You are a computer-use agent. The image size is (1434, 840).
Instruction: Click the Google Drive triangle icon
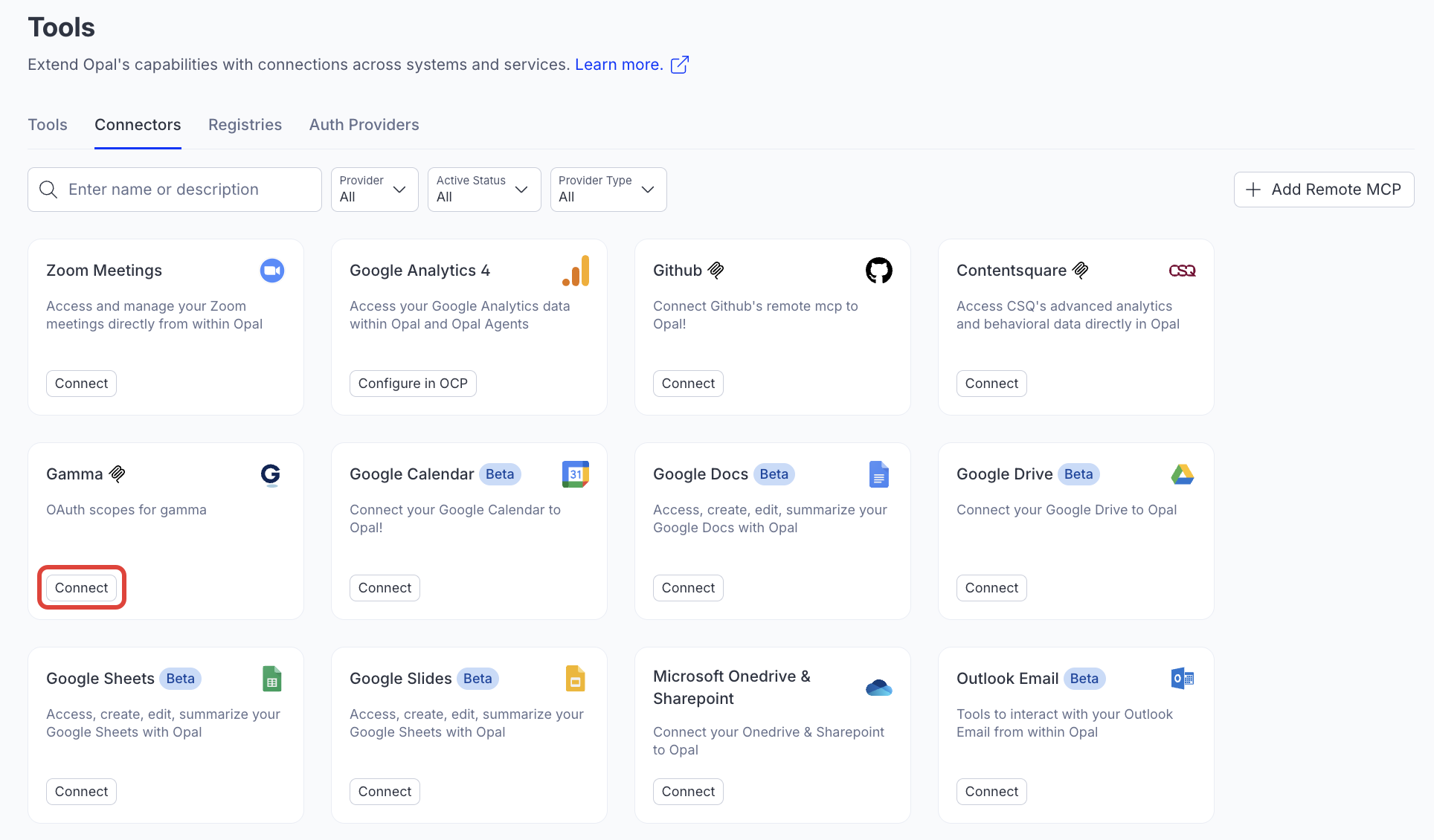coord(1183,474)
